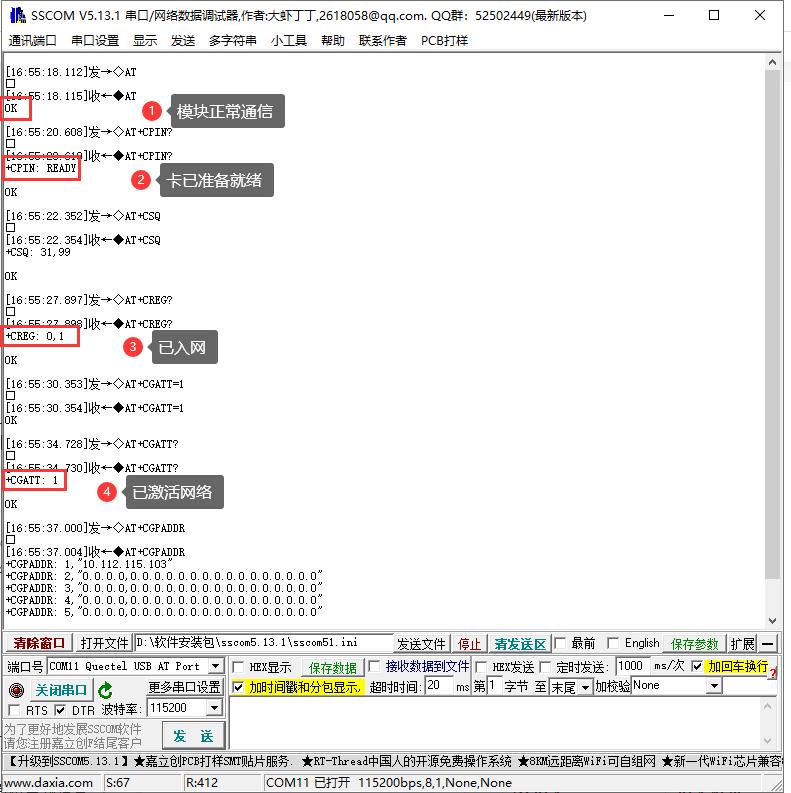Click the 升级到SSCOM5.13.1 banner link
Screen dimensions: 791x793
(69, 761)
